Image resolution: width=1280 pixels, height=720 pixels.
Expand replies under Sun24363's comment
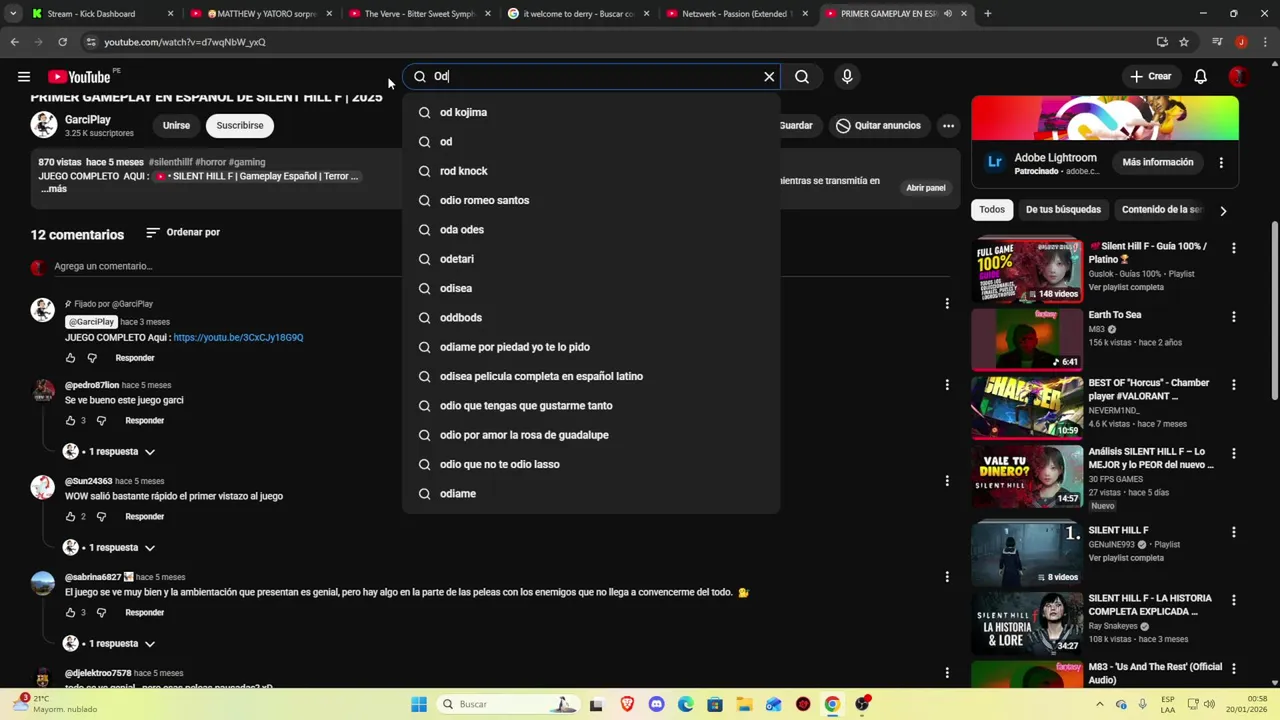click(109, 548)
